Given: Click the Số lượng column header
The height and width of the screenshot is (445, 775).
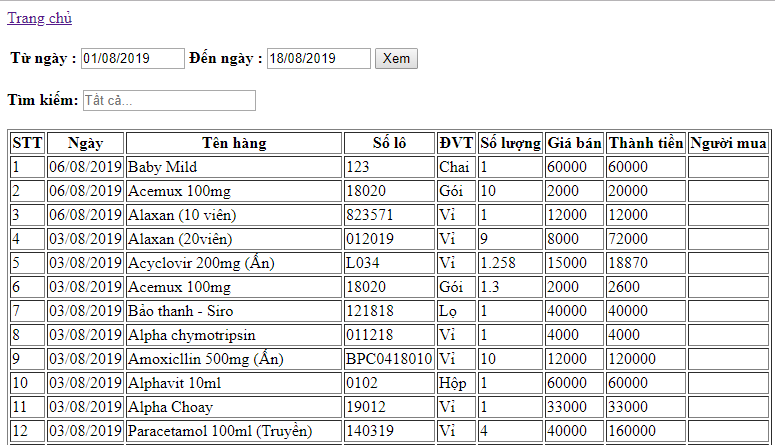Looking at the screenshot, I should [x=510, y=143].
